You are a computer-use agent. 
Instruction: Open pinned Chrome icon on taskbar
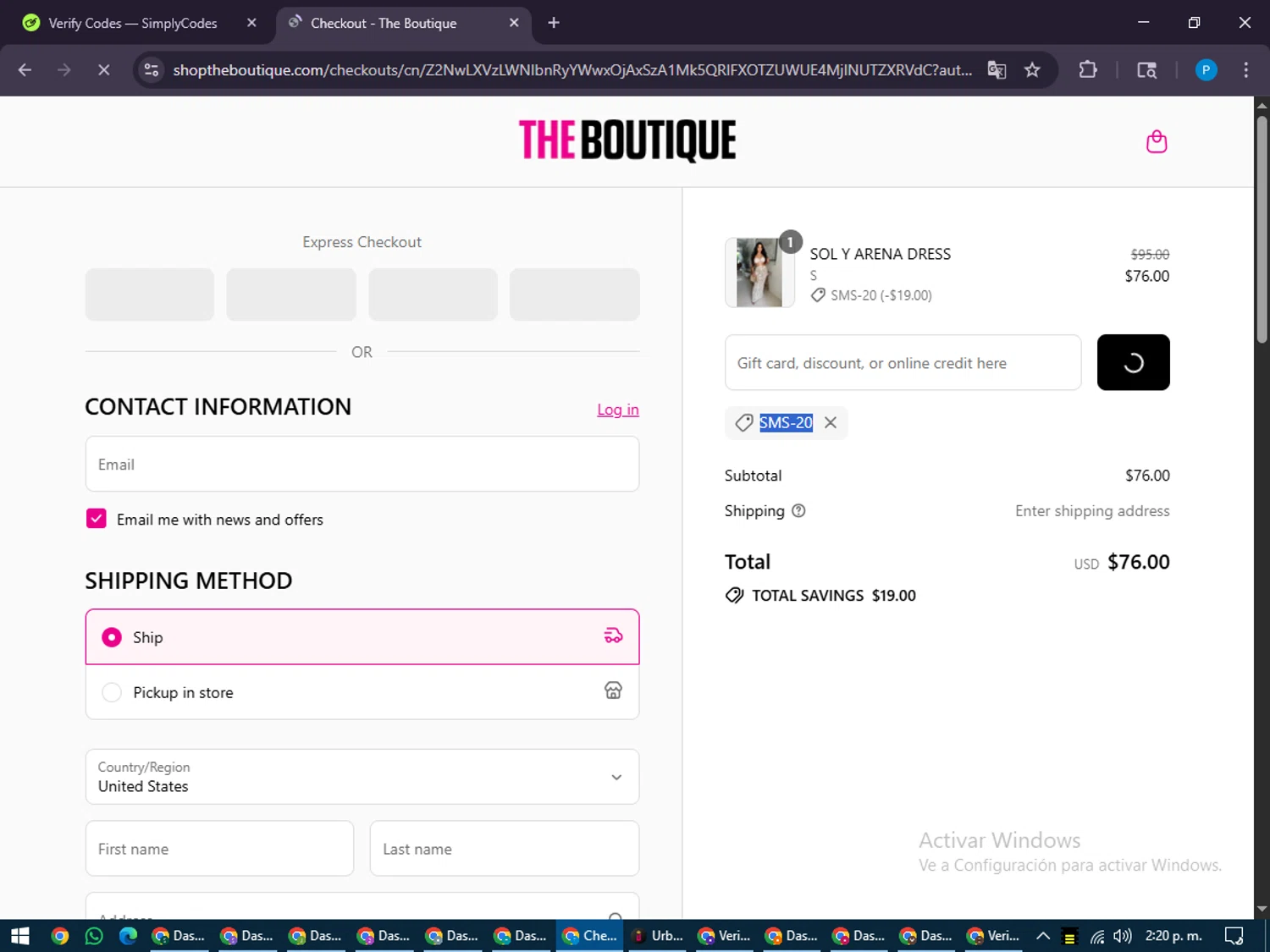coord(59,936)
